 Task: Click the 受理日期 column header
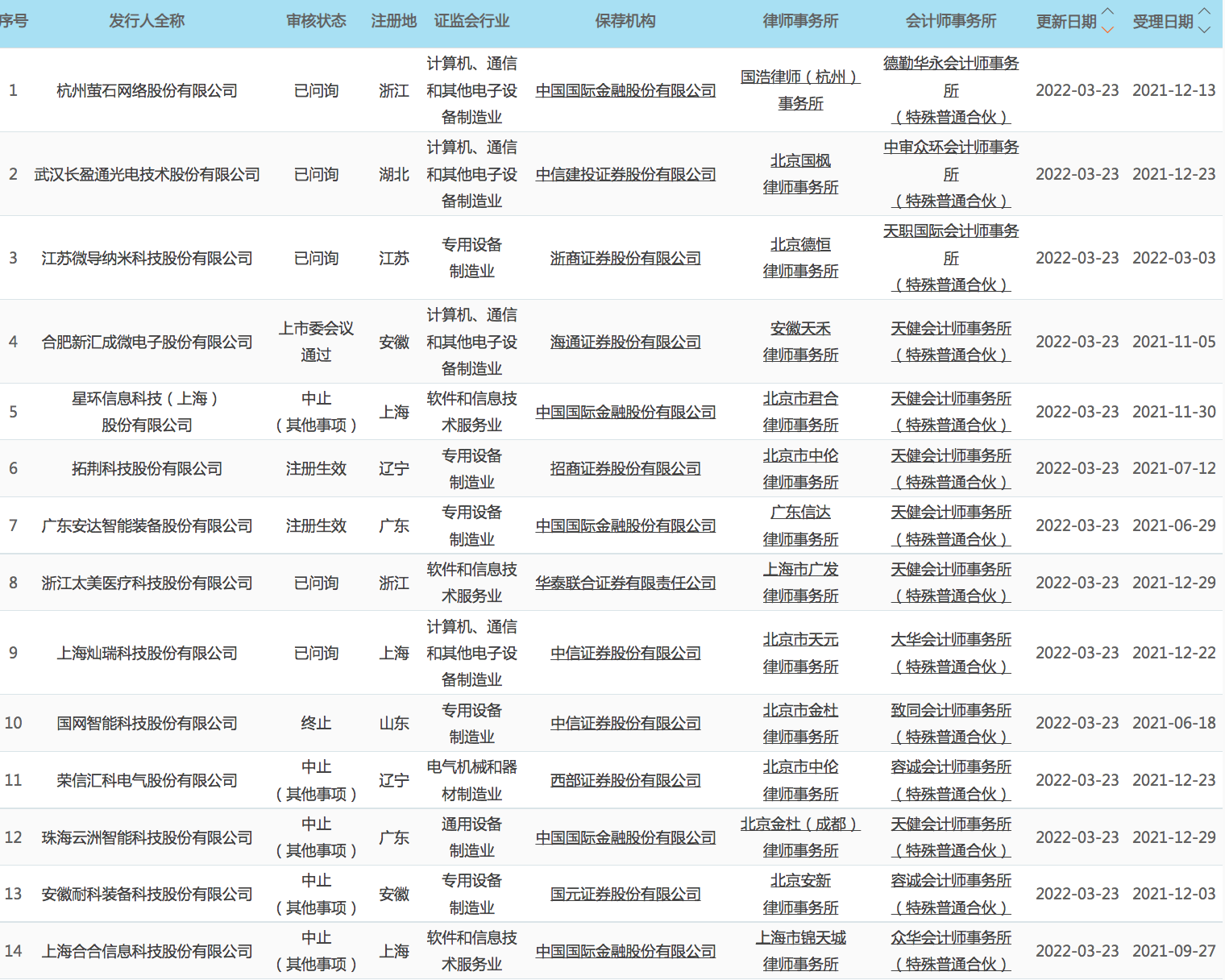tap(1163, 22)
